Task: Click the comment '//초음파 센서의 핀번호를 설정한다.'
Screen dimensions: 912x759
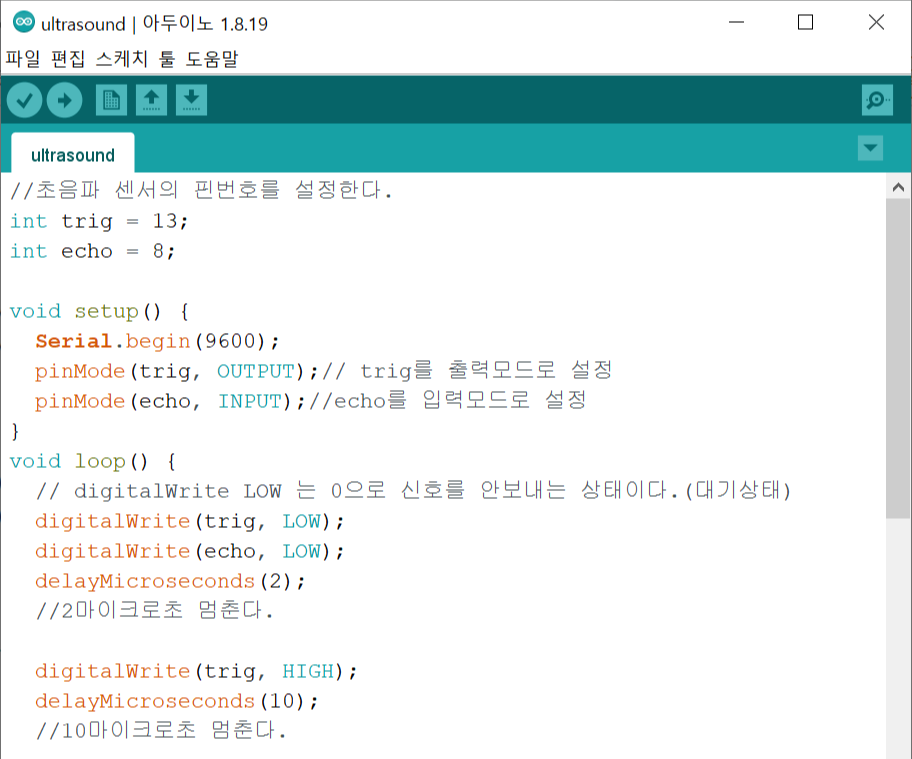Action: (201, 190)
